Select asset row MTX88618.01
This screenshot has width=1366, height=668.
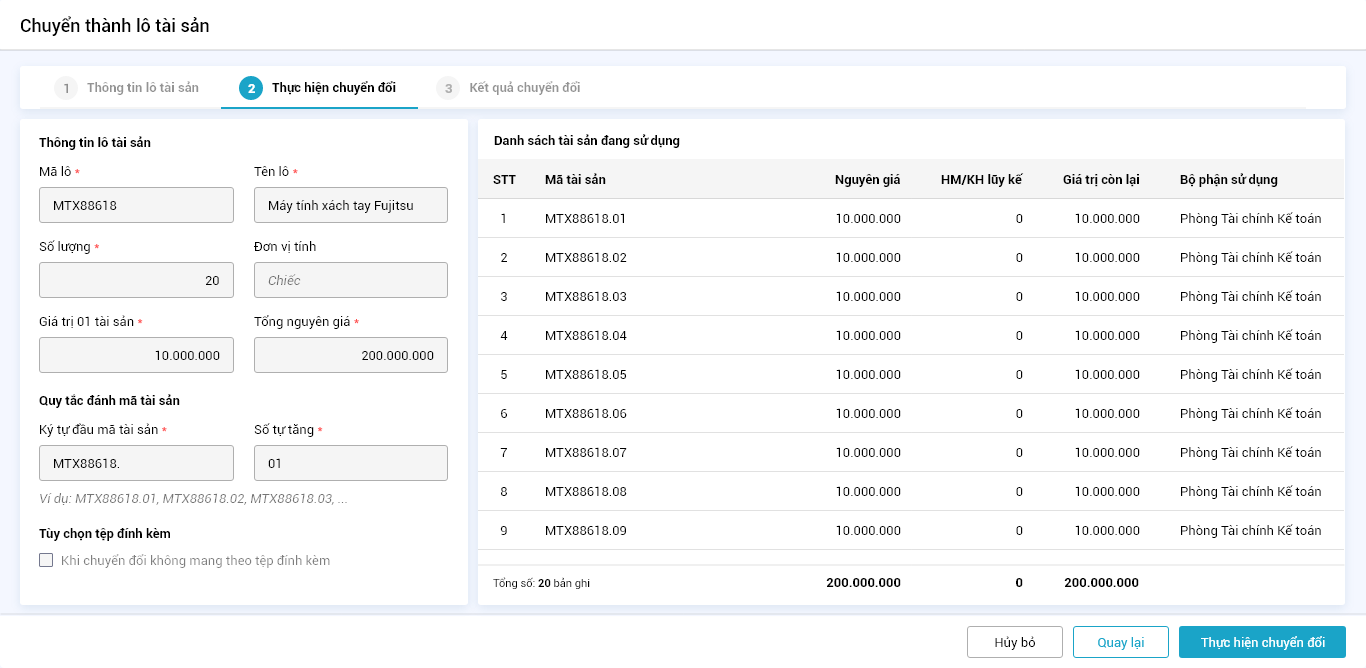[x=585, y=218]
